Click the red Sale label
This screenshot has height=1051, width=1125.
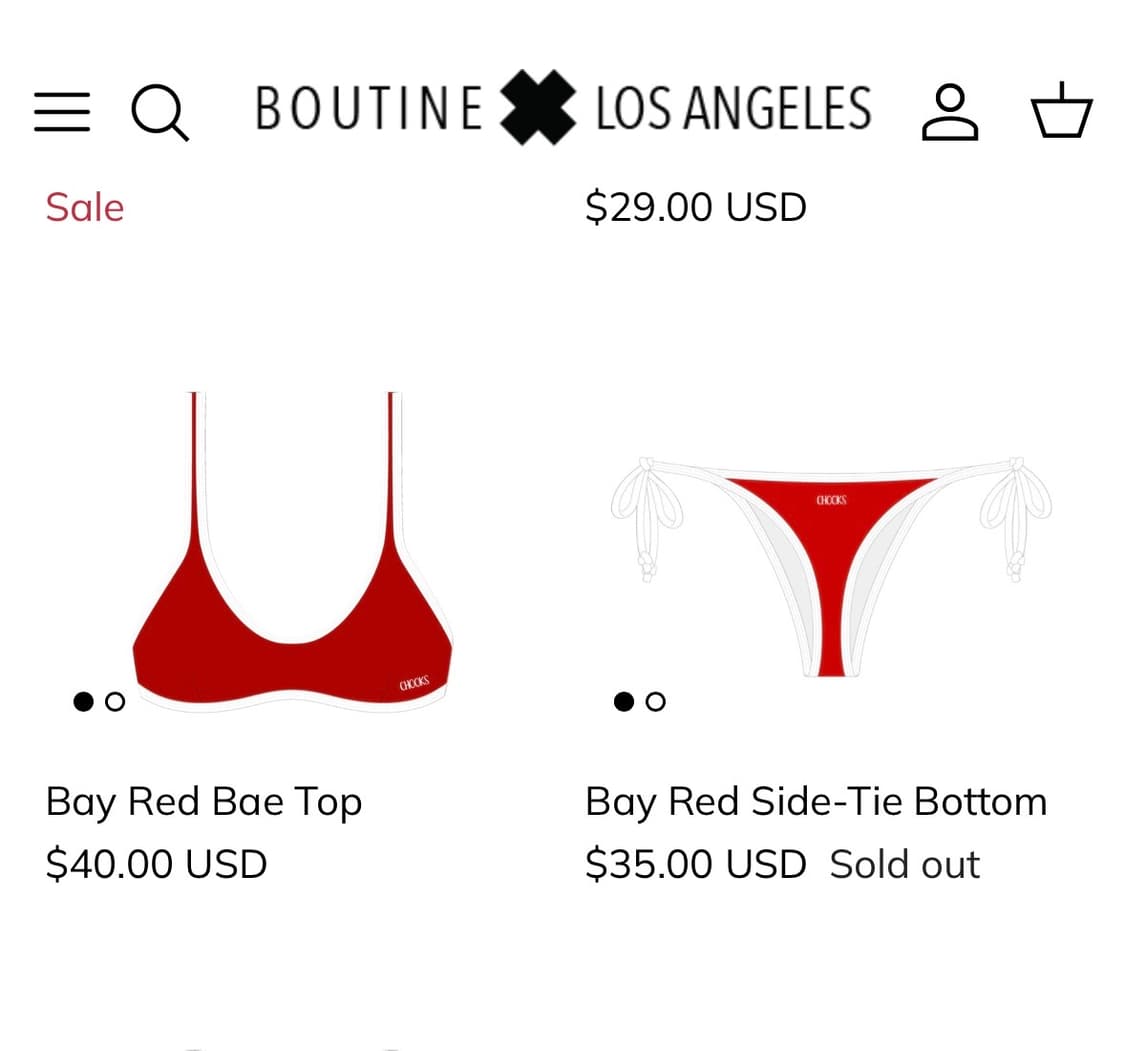coord(85,208)
